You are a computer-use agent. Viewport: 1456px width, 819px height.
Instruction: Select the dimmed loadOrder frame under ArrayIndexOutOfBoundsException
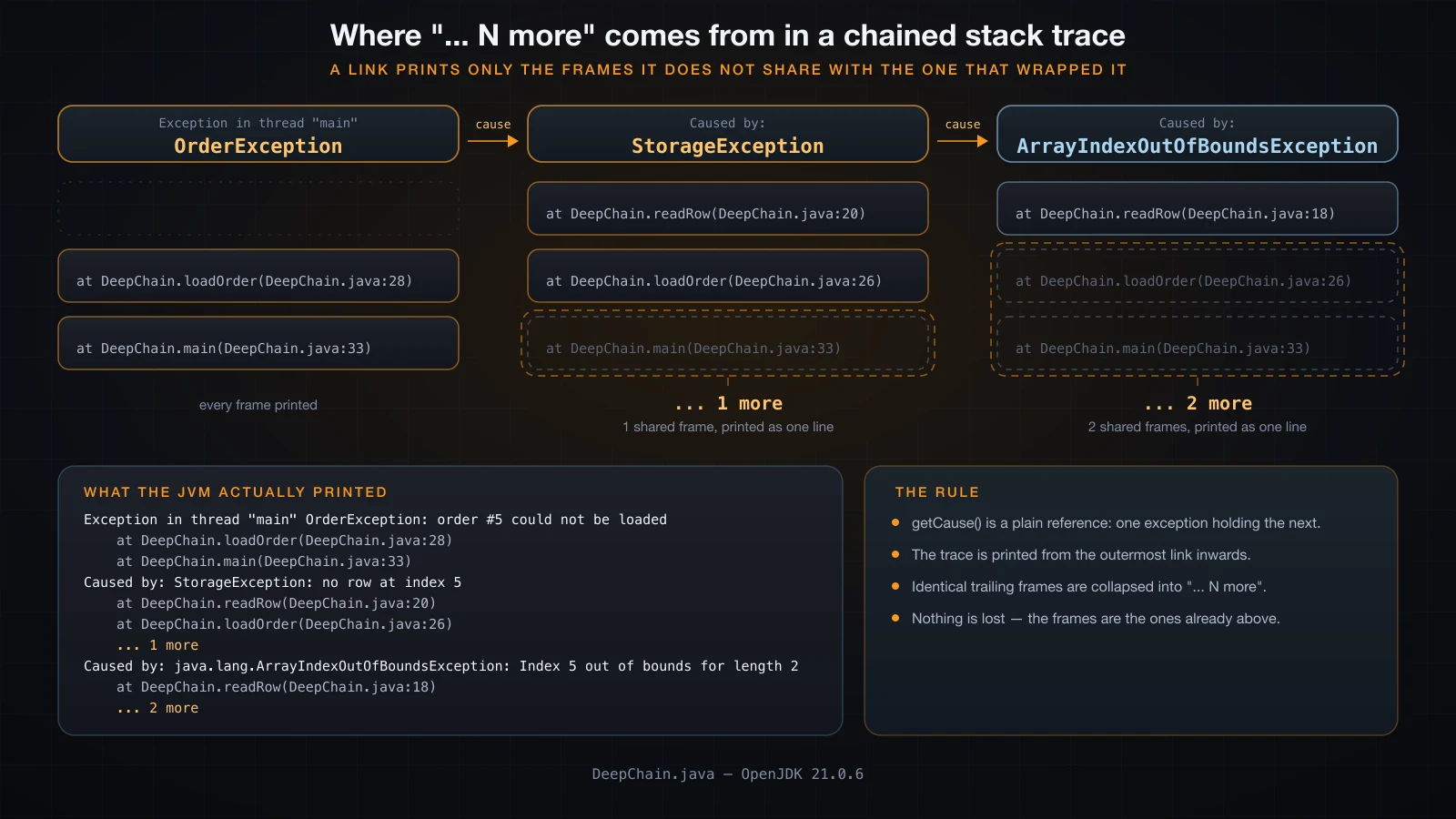click(x=1198, y=276)
